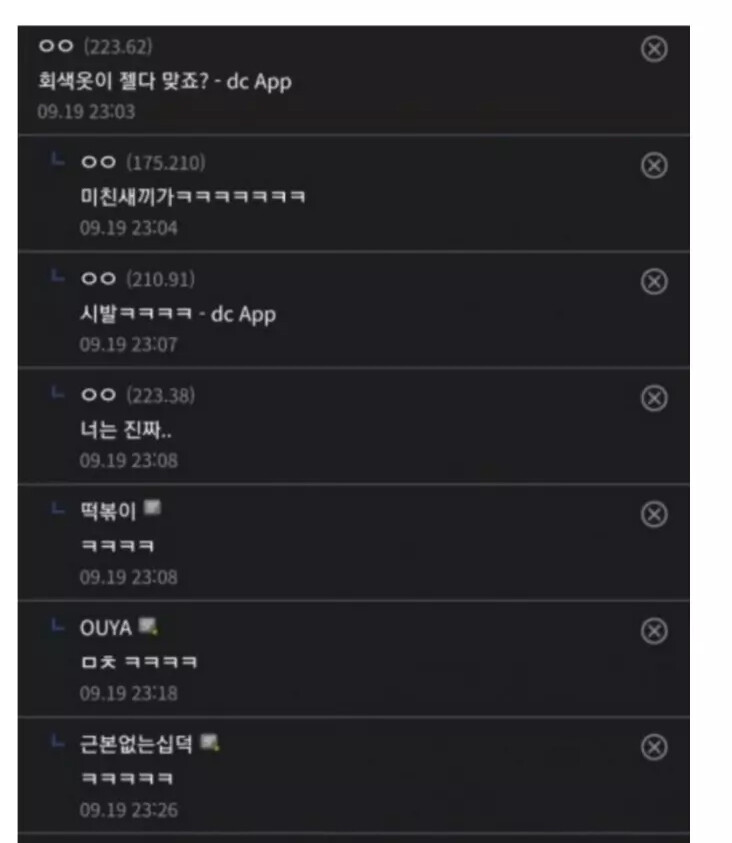Delete the reply from user 175.210
The width and height of the screenshot is (732, 843).
pos(654,166)
